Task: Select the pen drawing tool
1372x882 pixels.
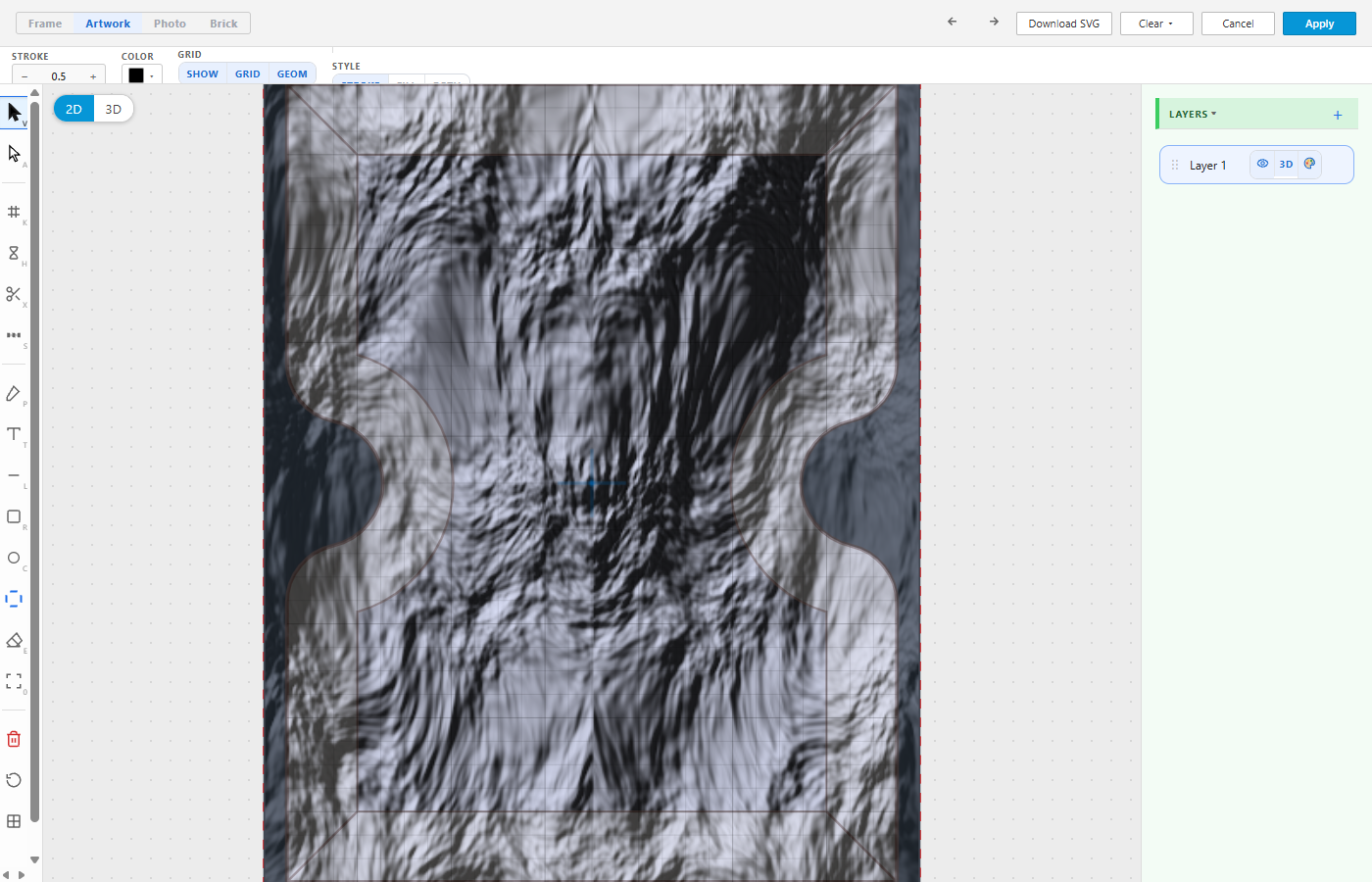Action: [14, 393]
